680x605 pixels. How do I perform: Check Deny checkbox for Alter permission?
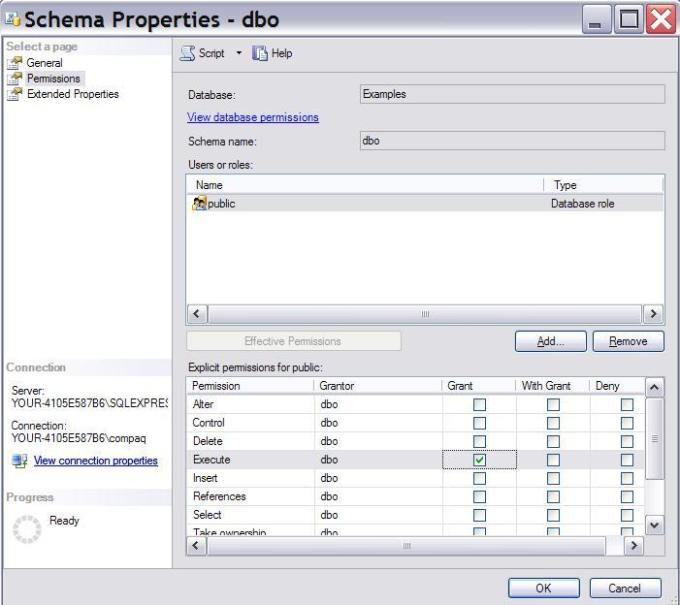(627, 405)
